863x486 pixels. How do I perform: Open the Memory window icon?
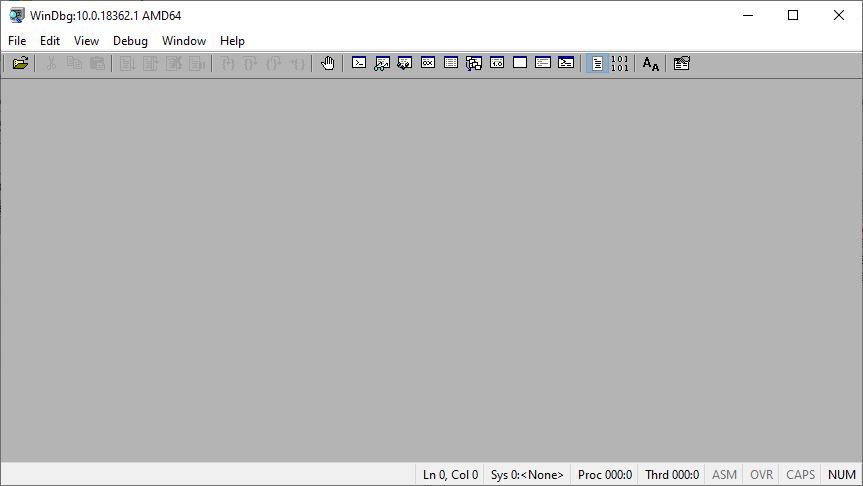(451, 63)
